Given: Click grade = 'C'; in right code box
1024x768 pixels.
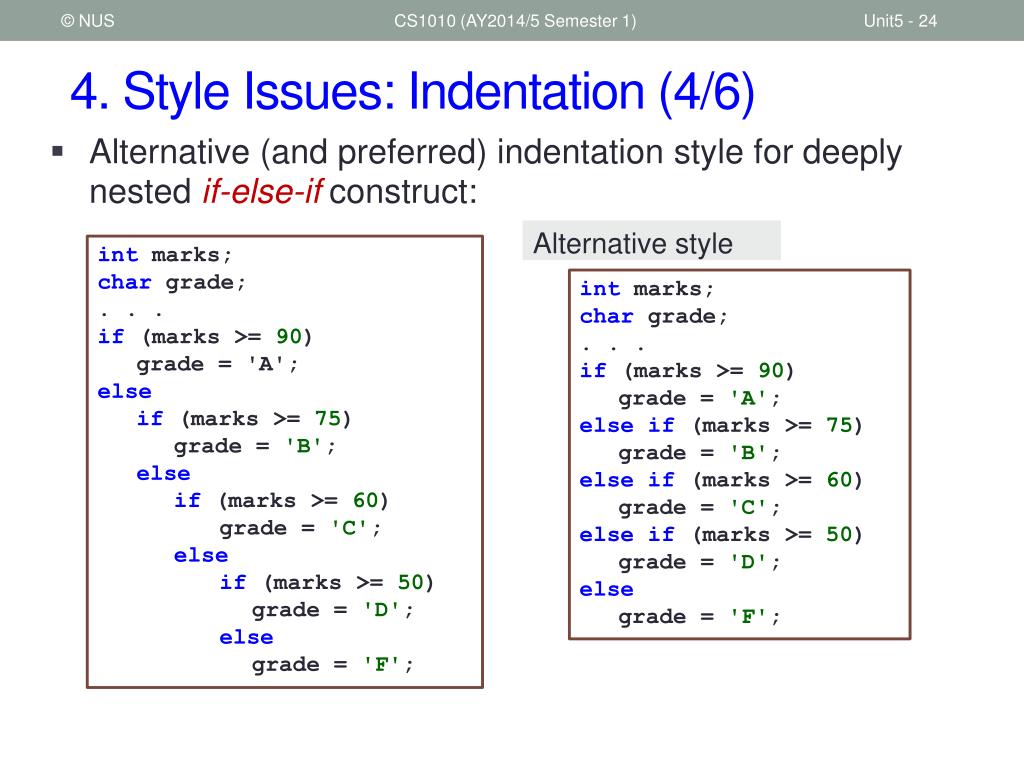Looking at the screenshot, I should tap(699, 507).
